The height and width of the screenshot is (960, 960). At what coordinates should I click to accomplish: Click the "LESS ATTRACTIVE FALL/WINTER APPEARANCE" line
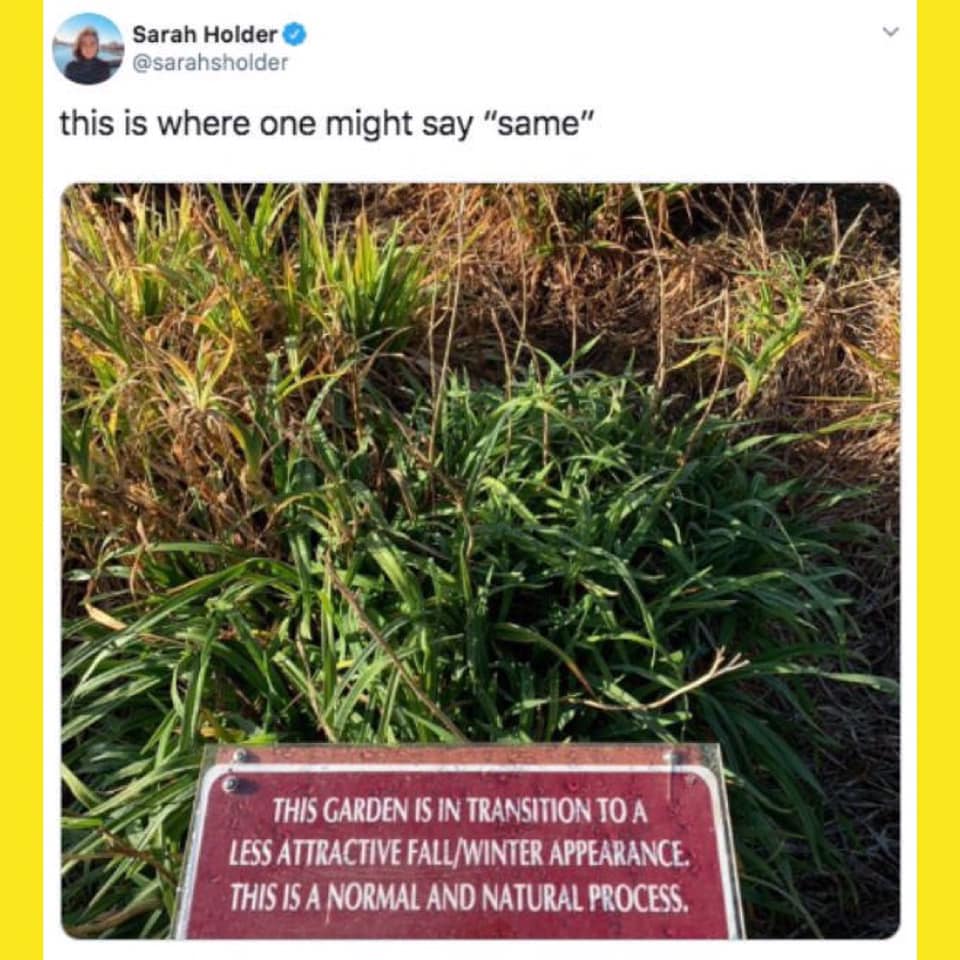(x=459, y=854)
